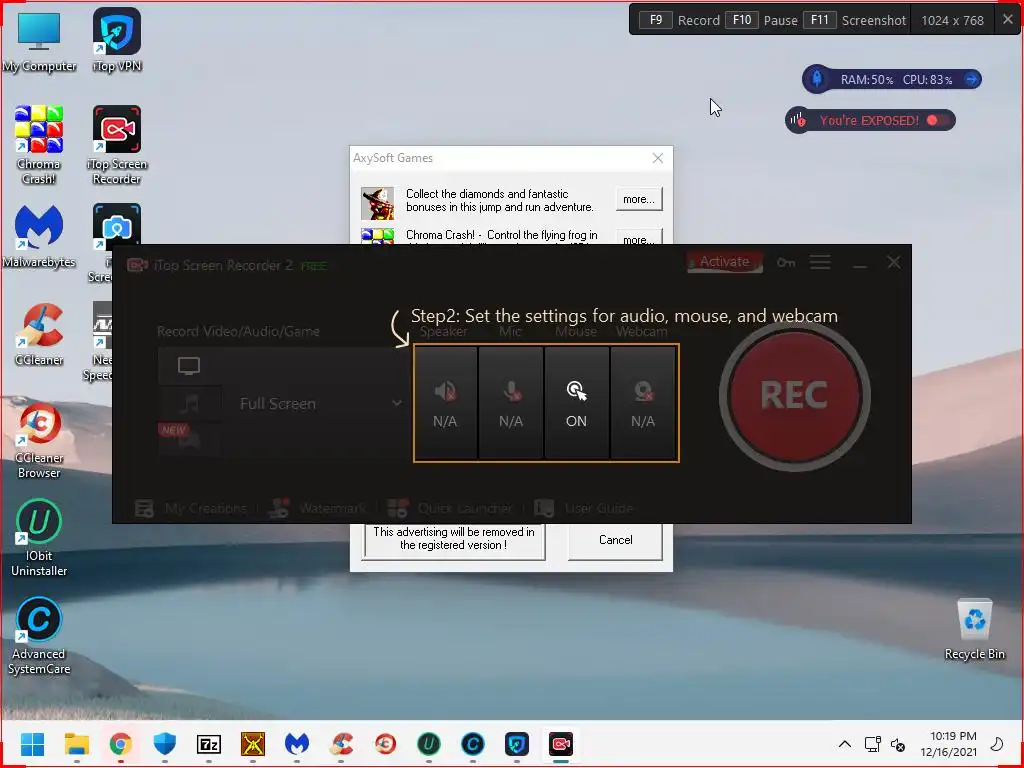Image resolution: width=1024 pixels, height=768 pixels.
Task: Open iTop VPN from the taskbar
Action: pos(517,744)
